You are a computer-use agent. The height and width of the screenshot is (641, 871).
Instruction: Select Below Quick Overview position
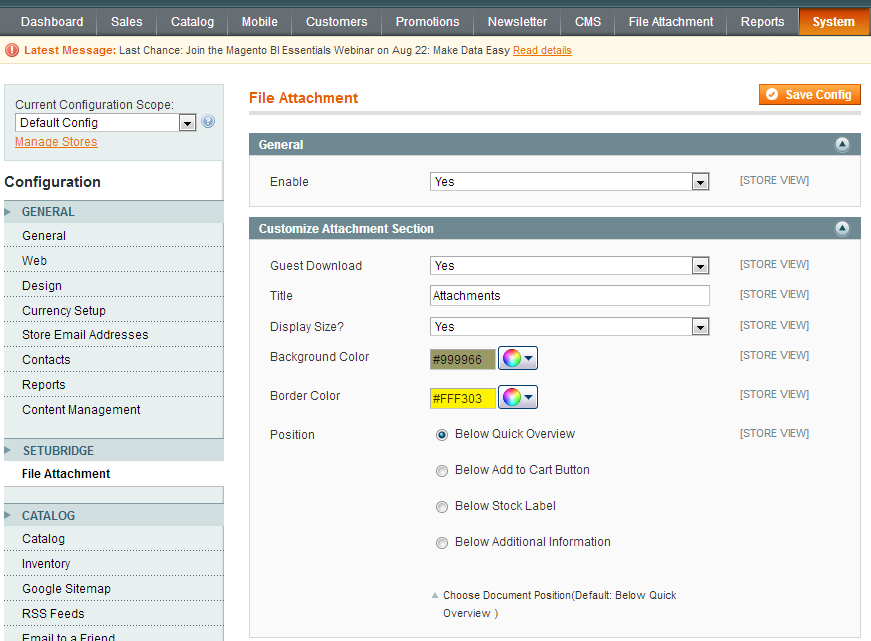coord(442,435)
